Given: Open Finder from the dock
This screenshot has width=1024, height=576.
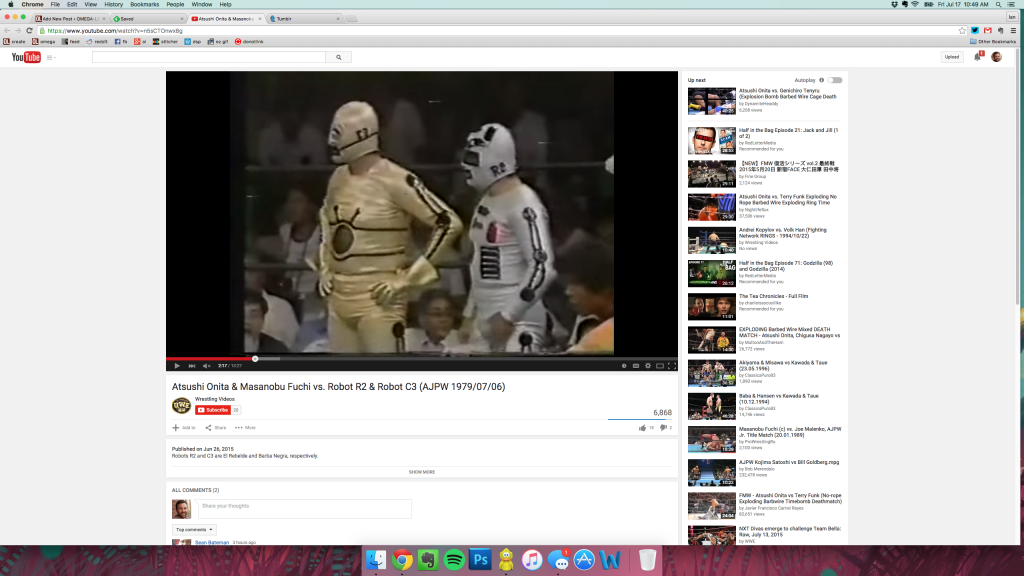Looking at the screenshot, I should (376, 560).
